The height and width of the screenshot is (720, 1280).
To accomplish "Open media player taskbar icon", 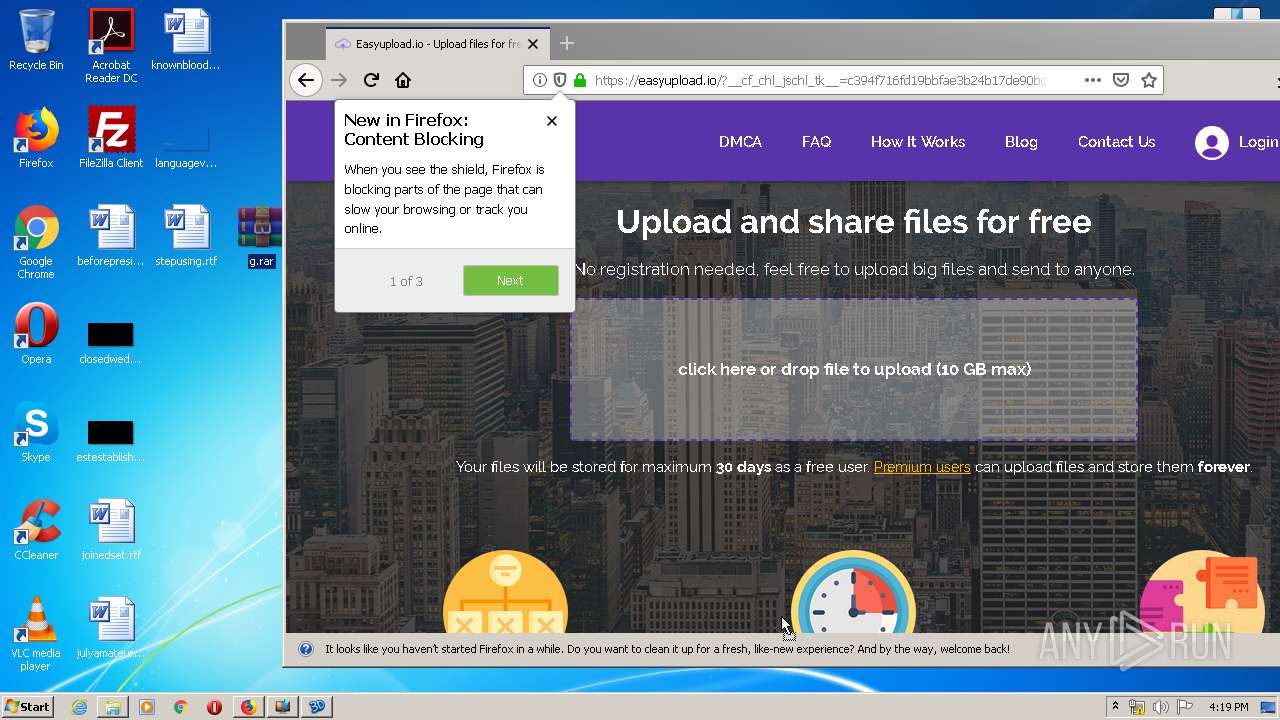I will pyautogui.click(x=147, y=707).
